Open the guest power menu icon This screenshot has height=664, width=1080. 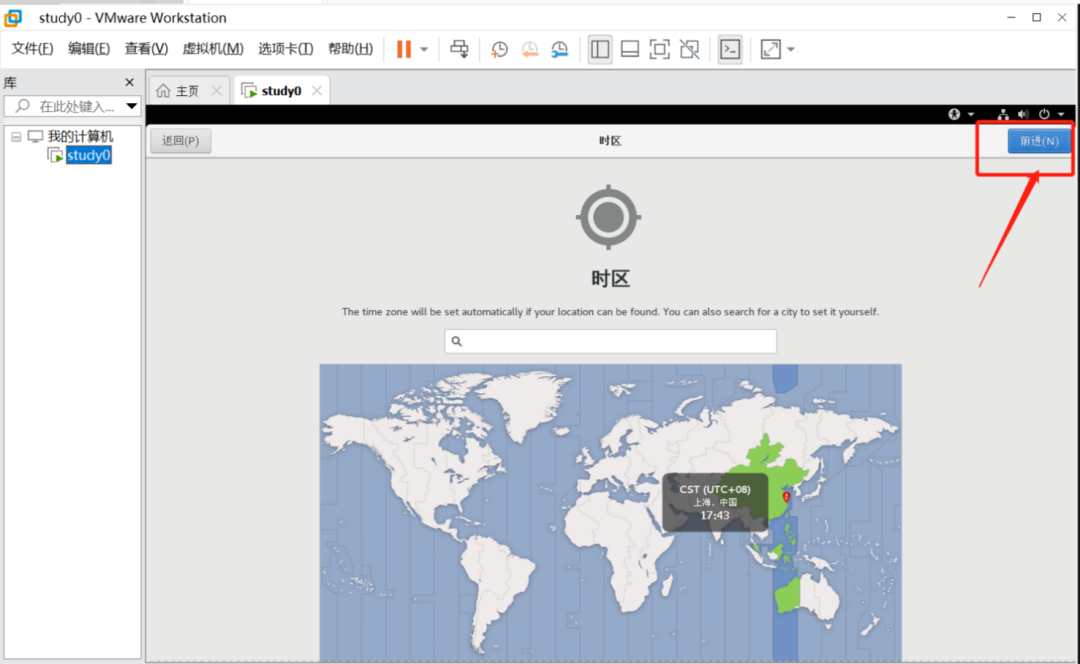pos(1050,114)
